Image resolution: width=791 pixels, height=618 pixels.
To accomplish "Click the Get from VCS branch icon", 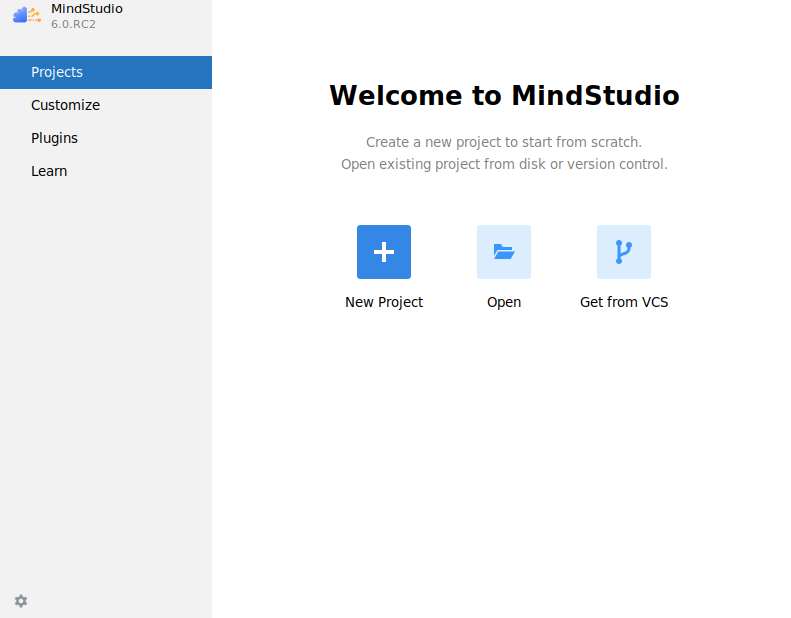I will point(624,252).
